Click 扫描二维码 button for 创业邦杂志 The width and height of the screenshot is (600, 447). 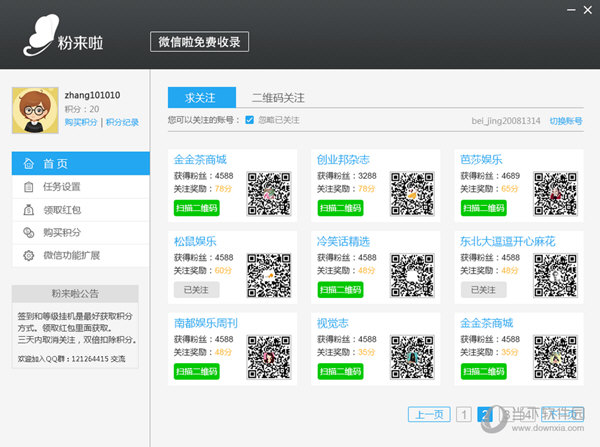pos(341,207)
